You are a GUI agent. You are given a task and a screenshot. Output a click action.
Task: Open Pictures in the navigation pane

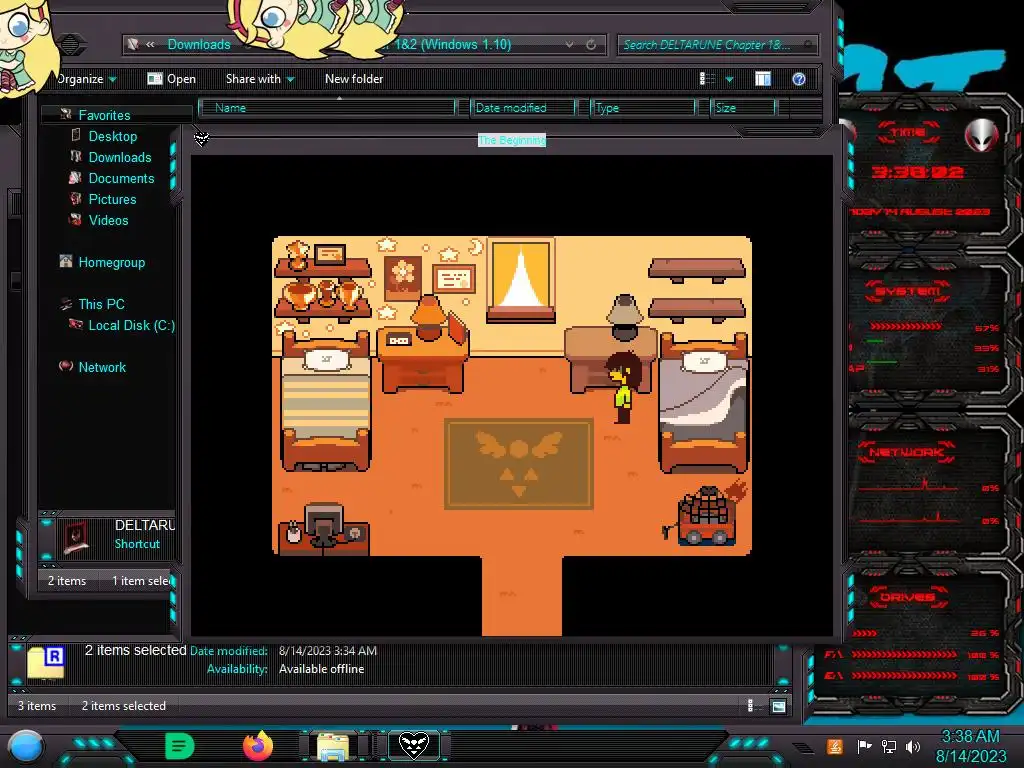[x=112, y=199]
